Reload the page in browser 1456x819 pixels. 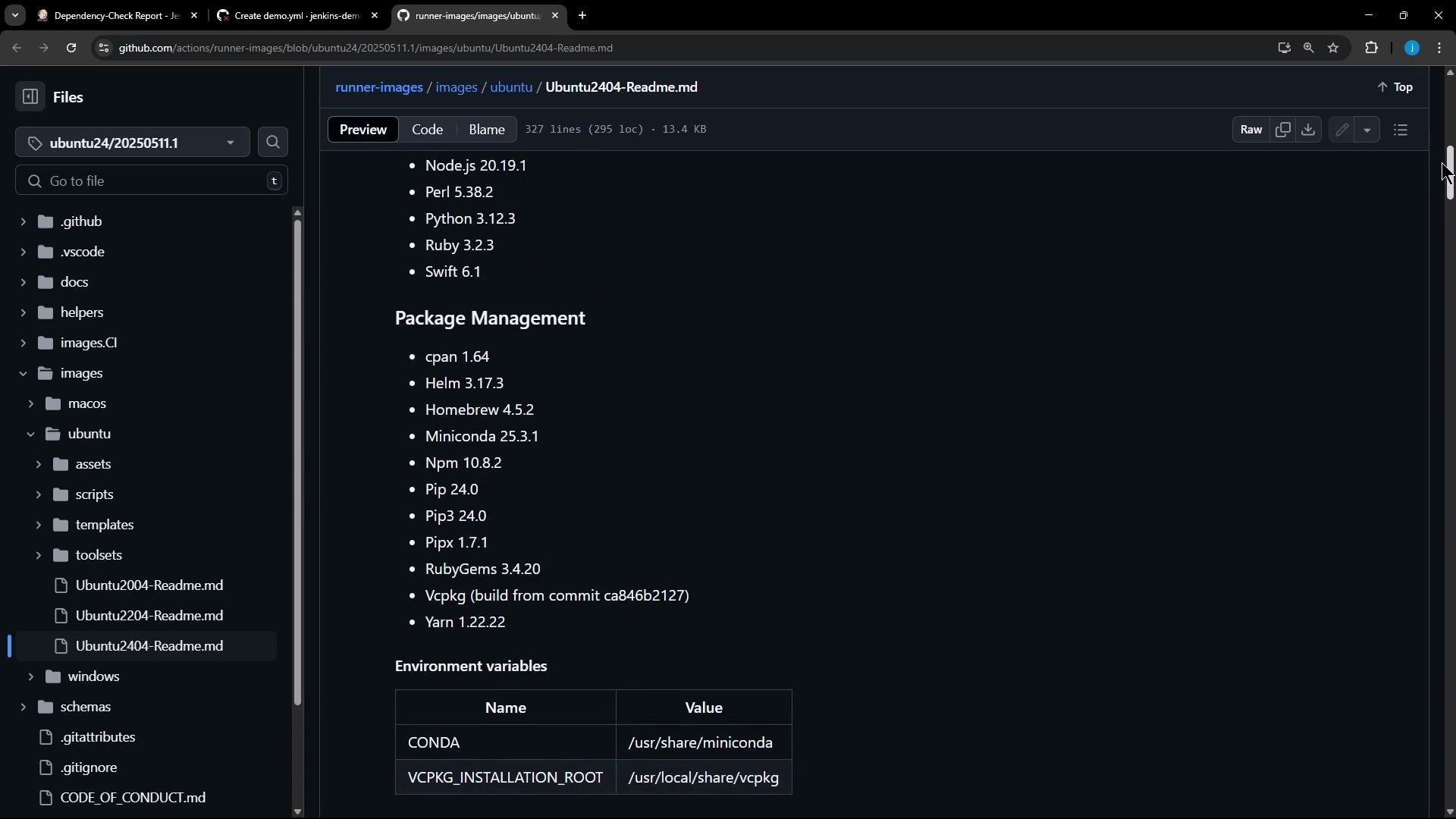(x=71, y=48)
